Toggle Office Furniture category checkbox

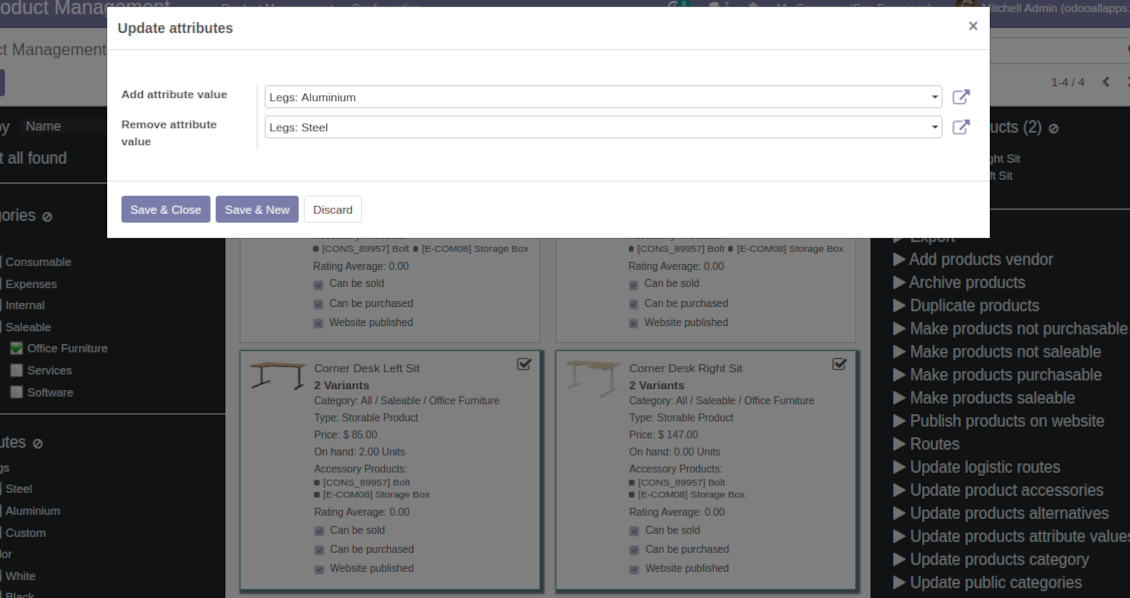pos(16,349)
